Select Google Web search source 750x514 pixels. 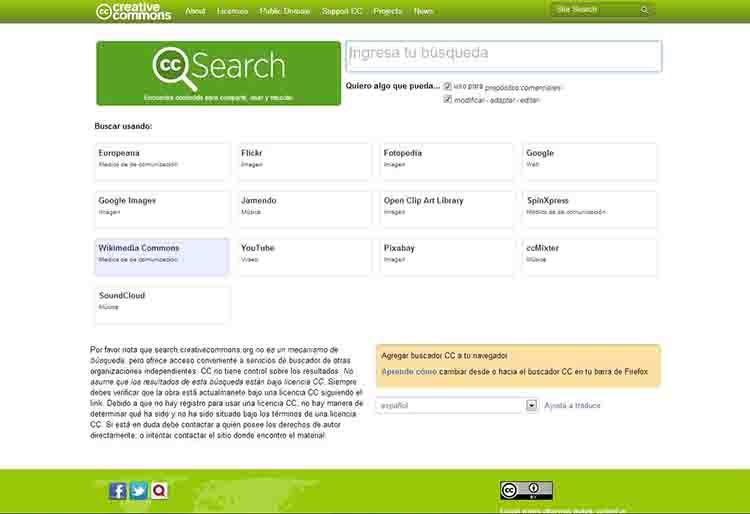coord(590,162)
